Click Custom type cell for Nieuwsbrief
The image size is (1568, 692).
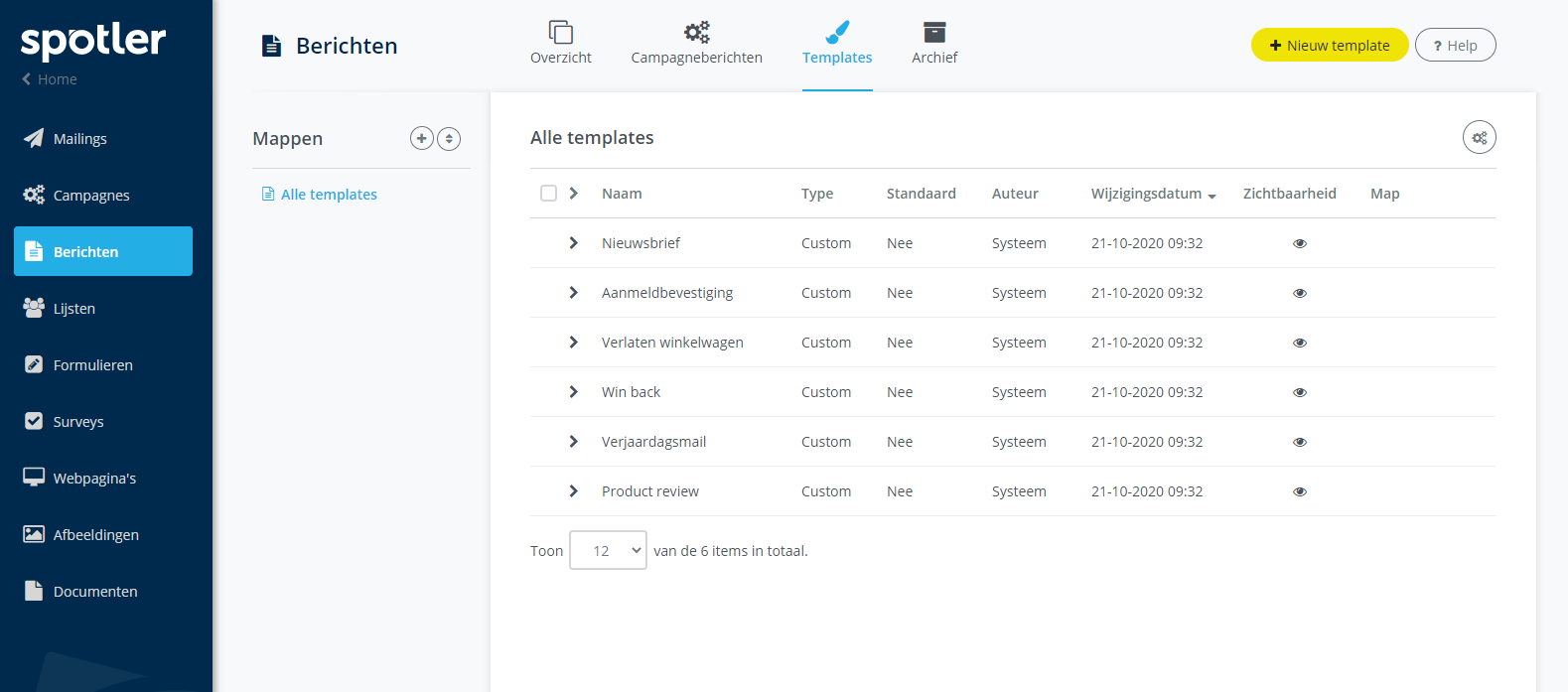tap(826, 243)
